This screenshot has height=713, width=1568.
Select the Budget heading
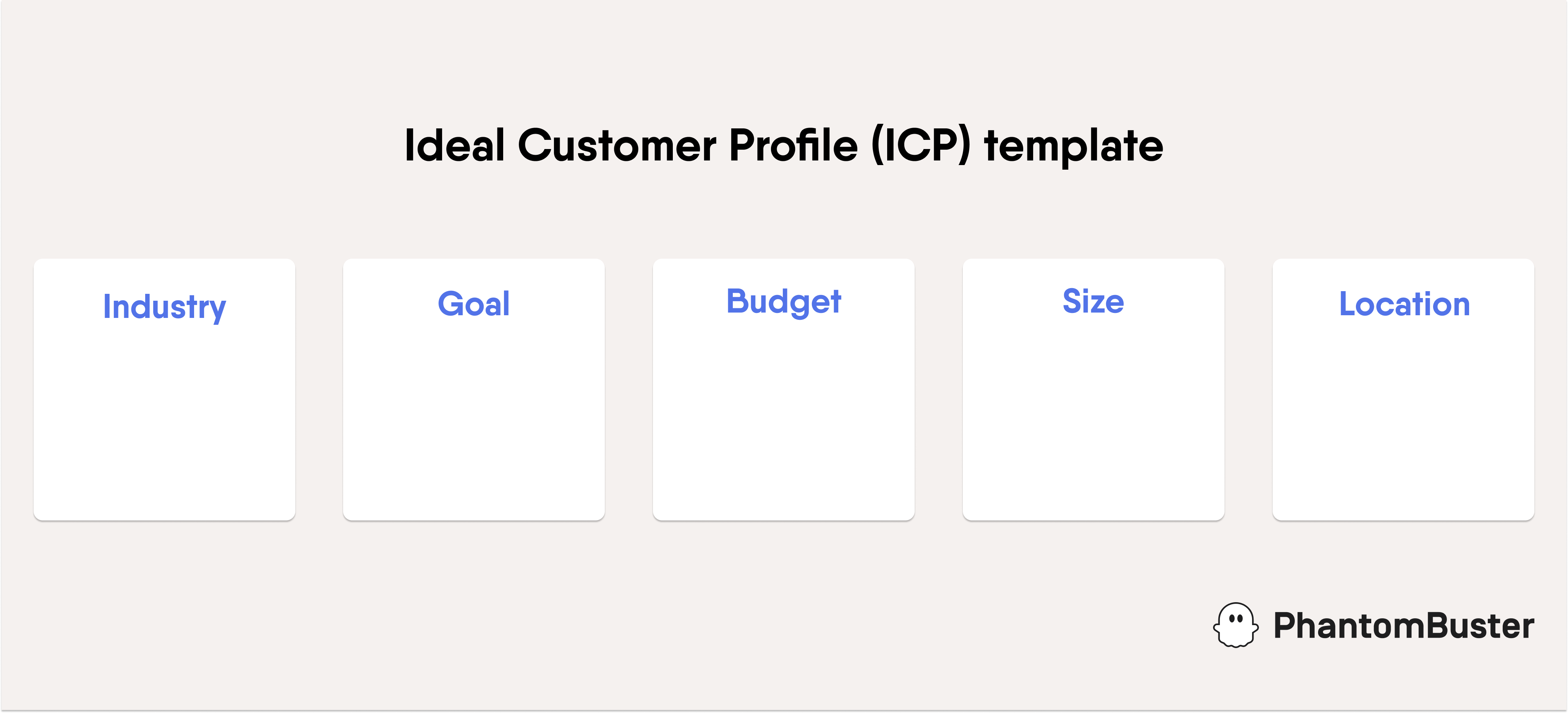tap(783, 302)
